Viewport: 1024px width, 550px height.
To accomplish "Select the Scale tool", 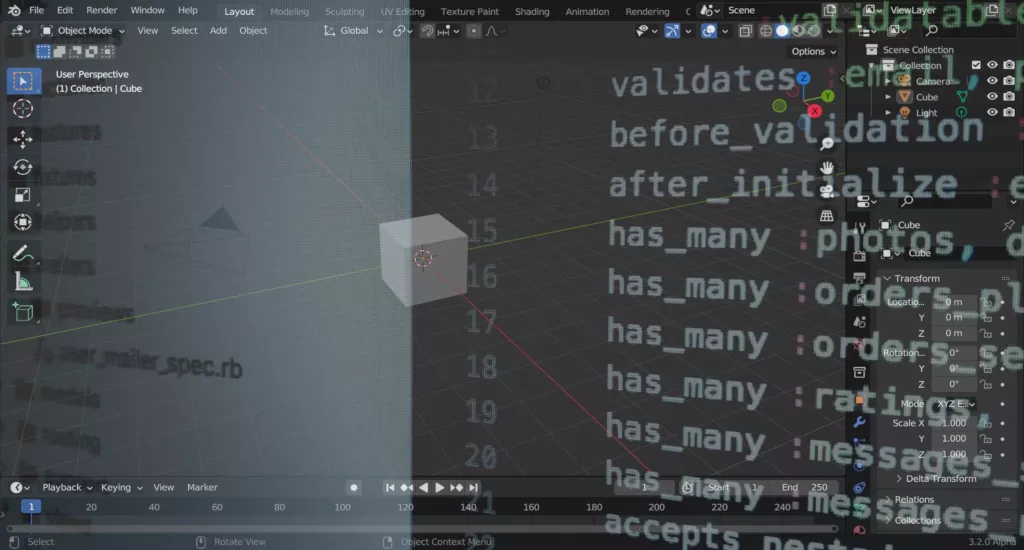I will click(23, 195).
